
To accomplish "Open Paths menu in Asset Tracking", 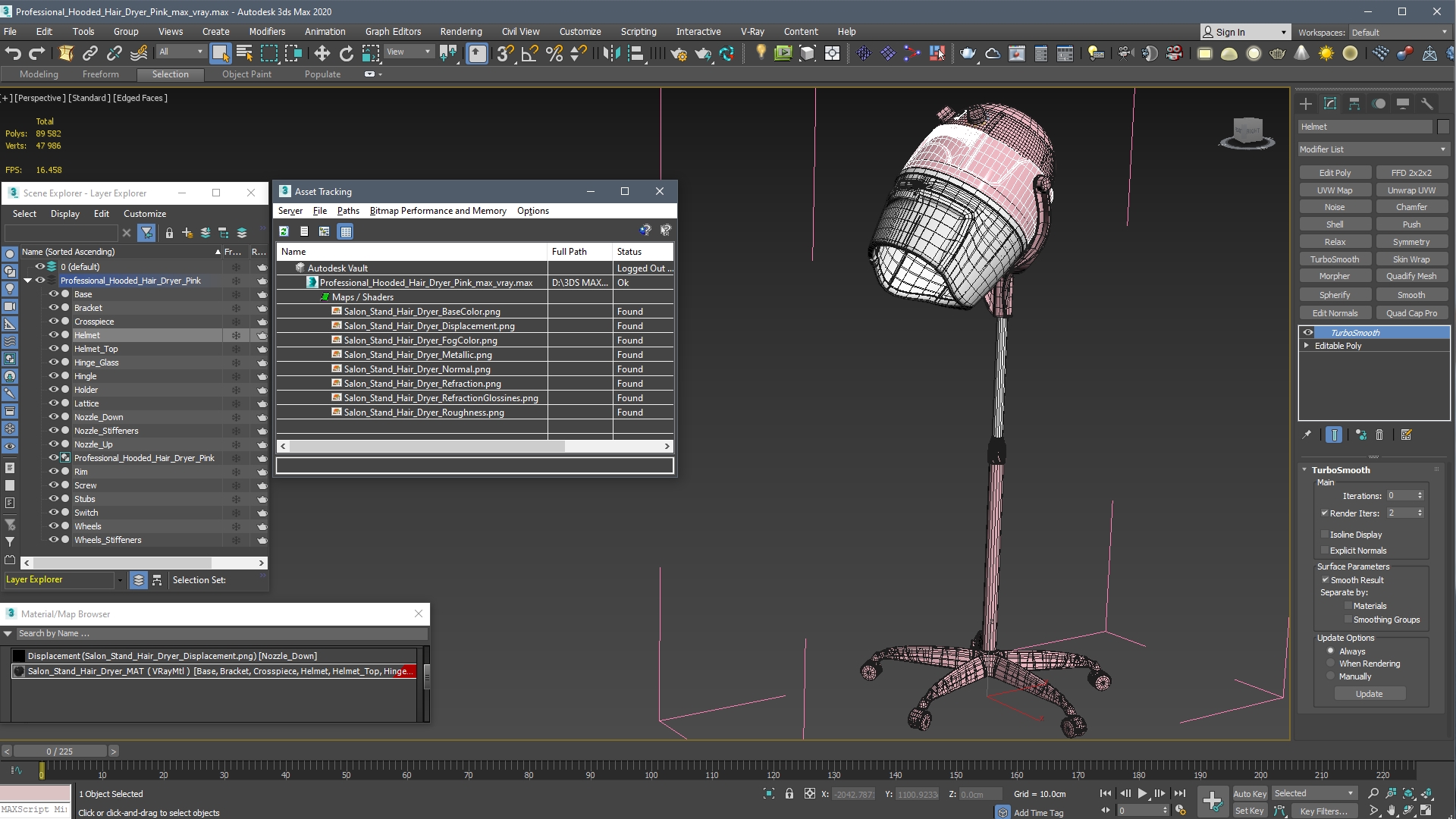I will point(348,210).
